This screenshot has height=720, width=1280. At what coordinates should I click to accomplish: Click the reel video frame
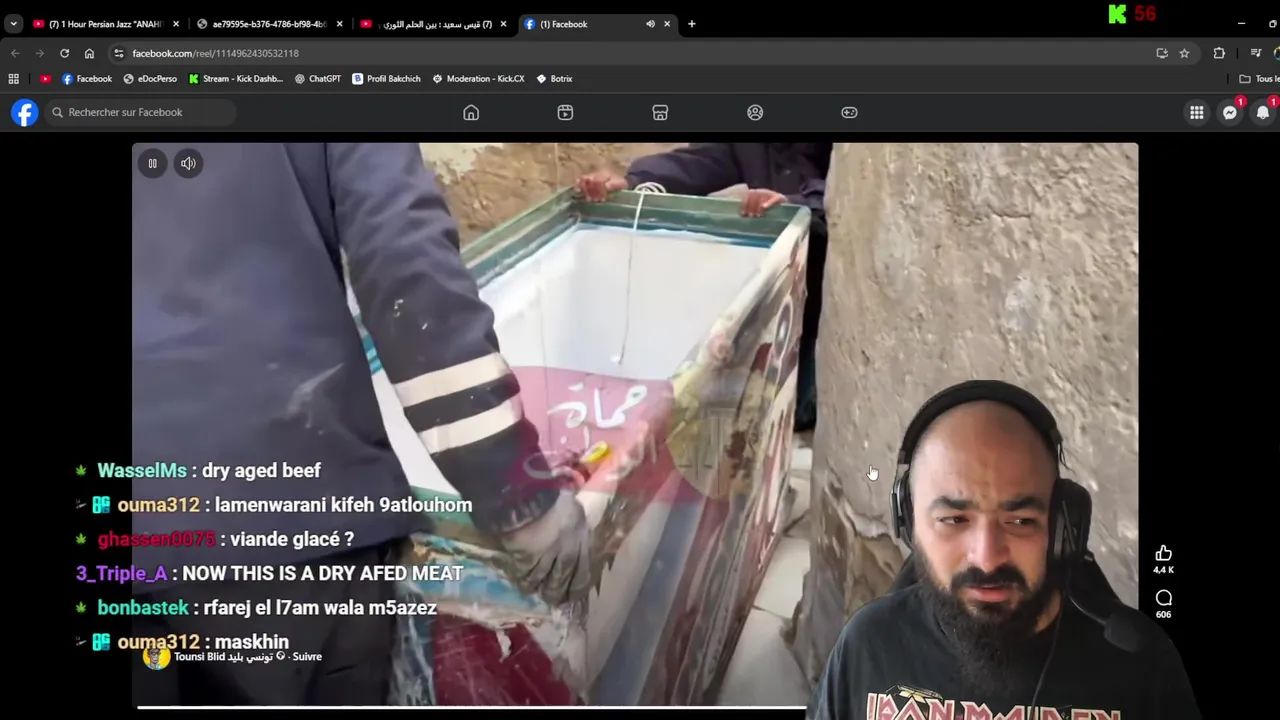tap(635, 425)
